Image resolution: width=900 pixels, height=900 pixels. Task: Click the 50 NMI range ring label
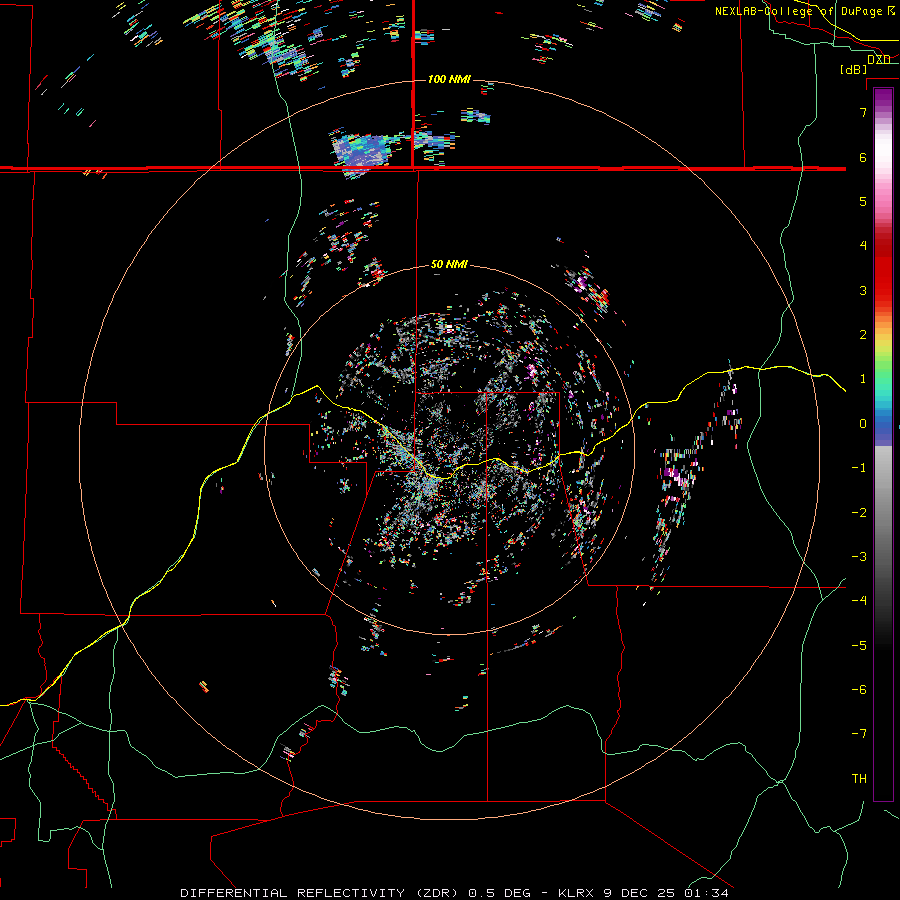tap(449, 264)
